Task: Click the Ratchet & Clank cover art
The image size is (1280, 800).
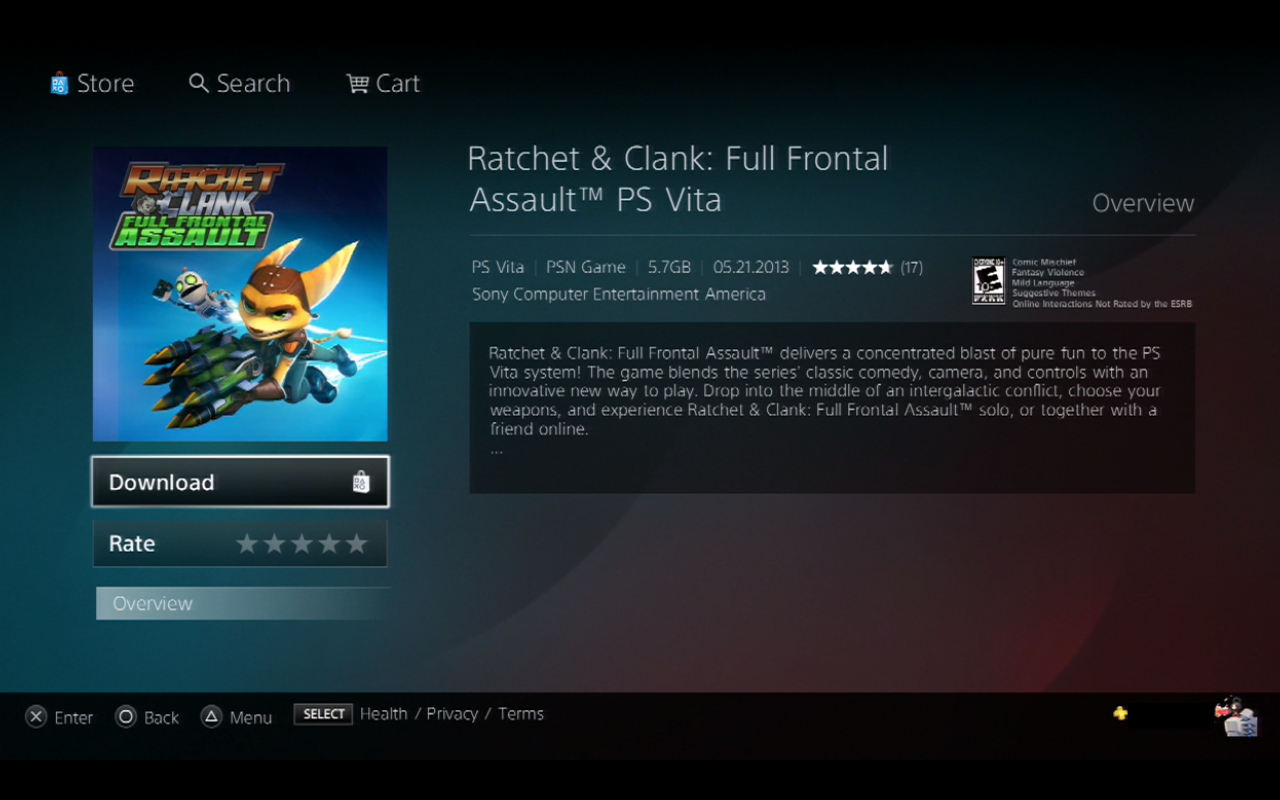Action: [x=240, y=294]
